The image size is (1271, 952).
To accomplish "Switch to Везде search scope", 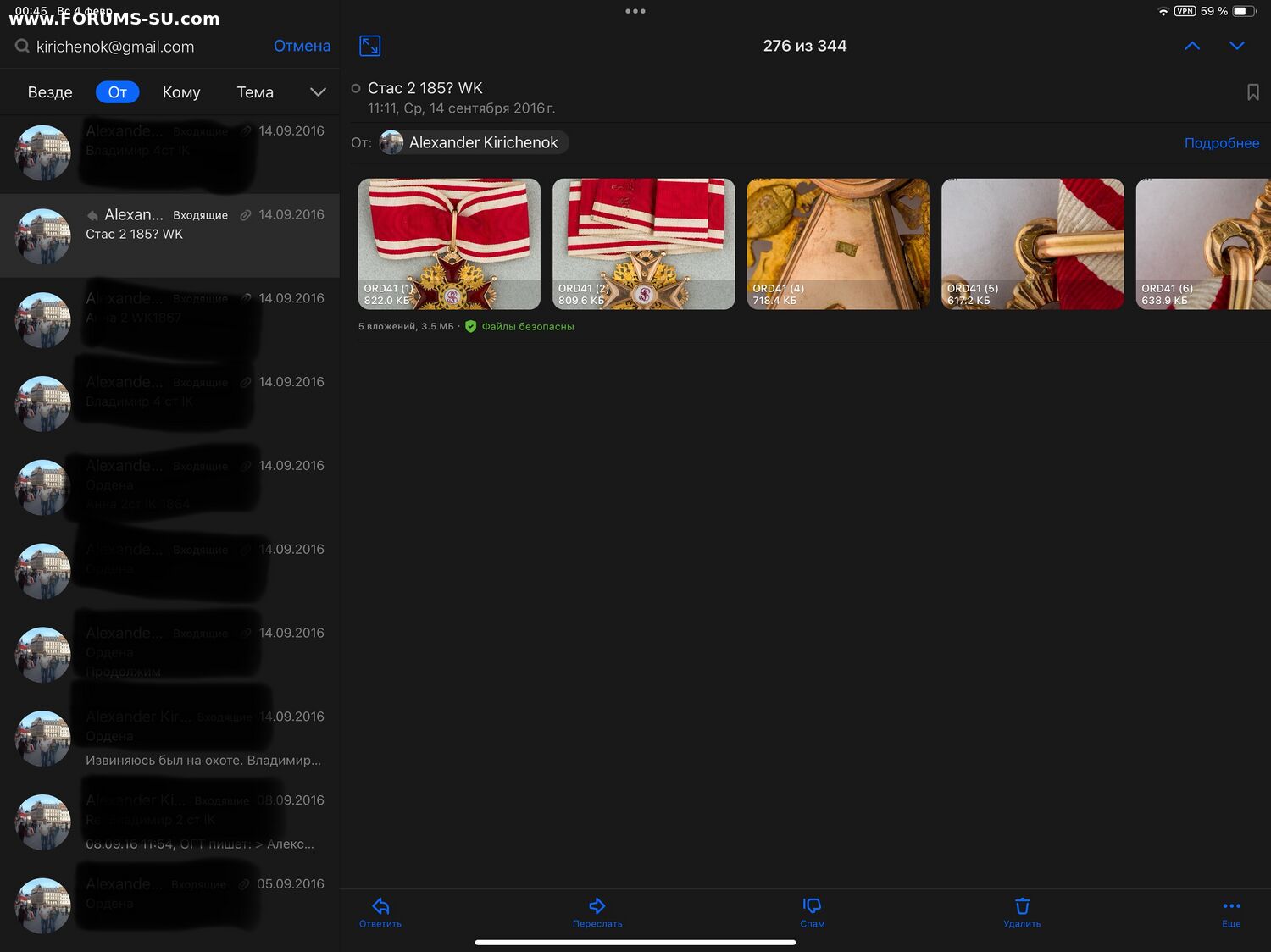I will (x=50, y=92).
